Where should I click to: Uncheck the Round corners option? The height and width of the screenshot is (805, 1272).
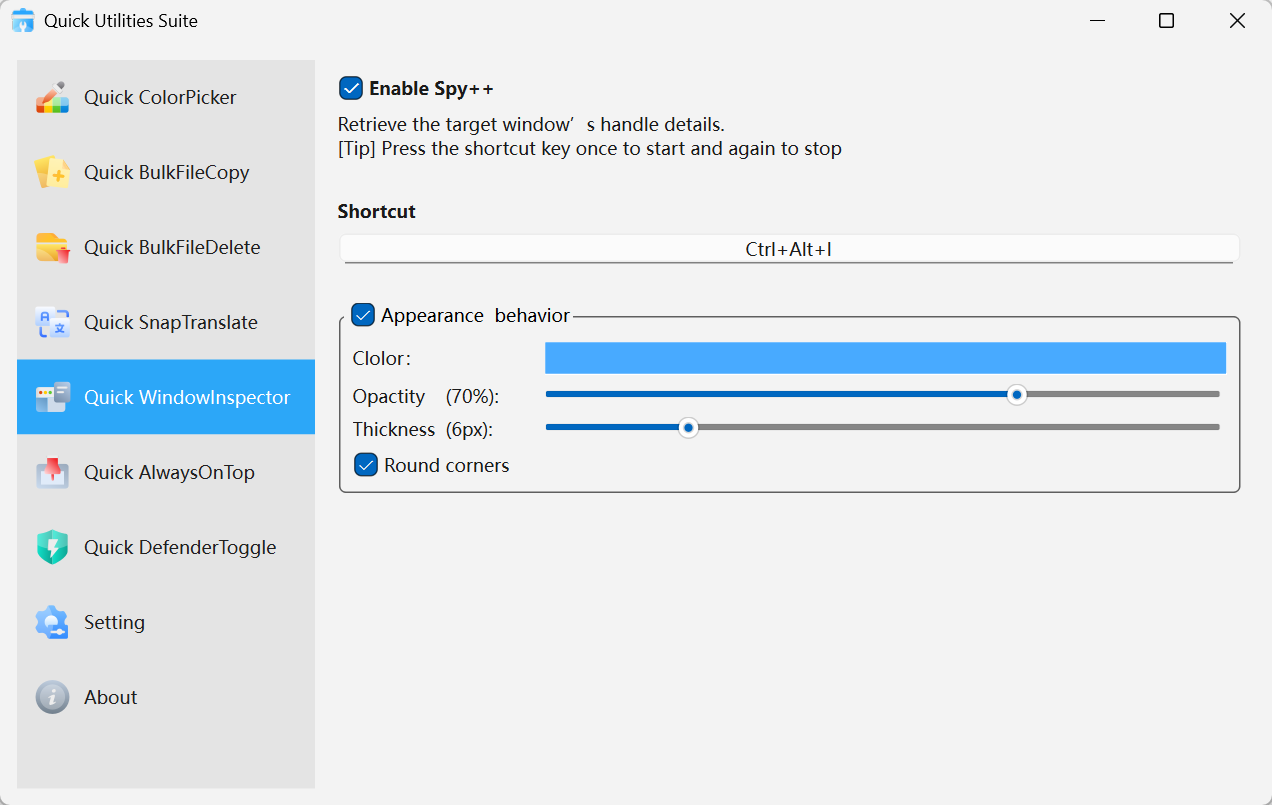coord(367,465)
